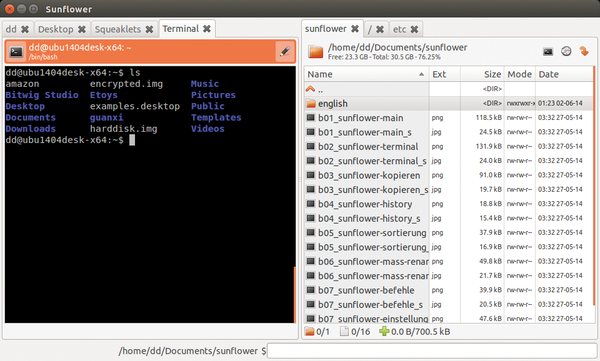Sort file list by Date column
Screen dimensions: 600x361
point(564,74)
